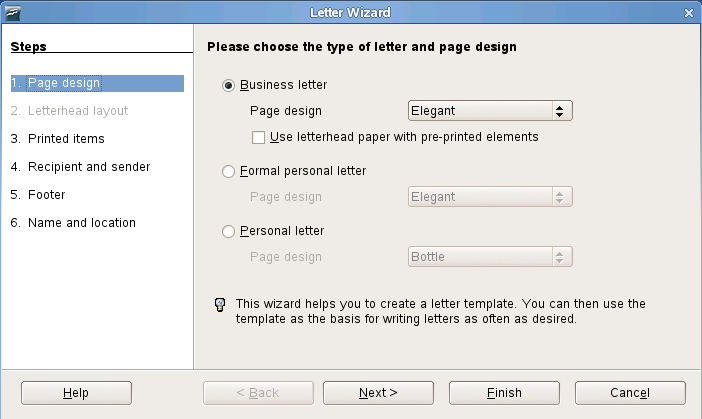Open the Formal personal letter Elegant dropdown
The width and height of the screenshot is (702, 419).
[490, 197]
